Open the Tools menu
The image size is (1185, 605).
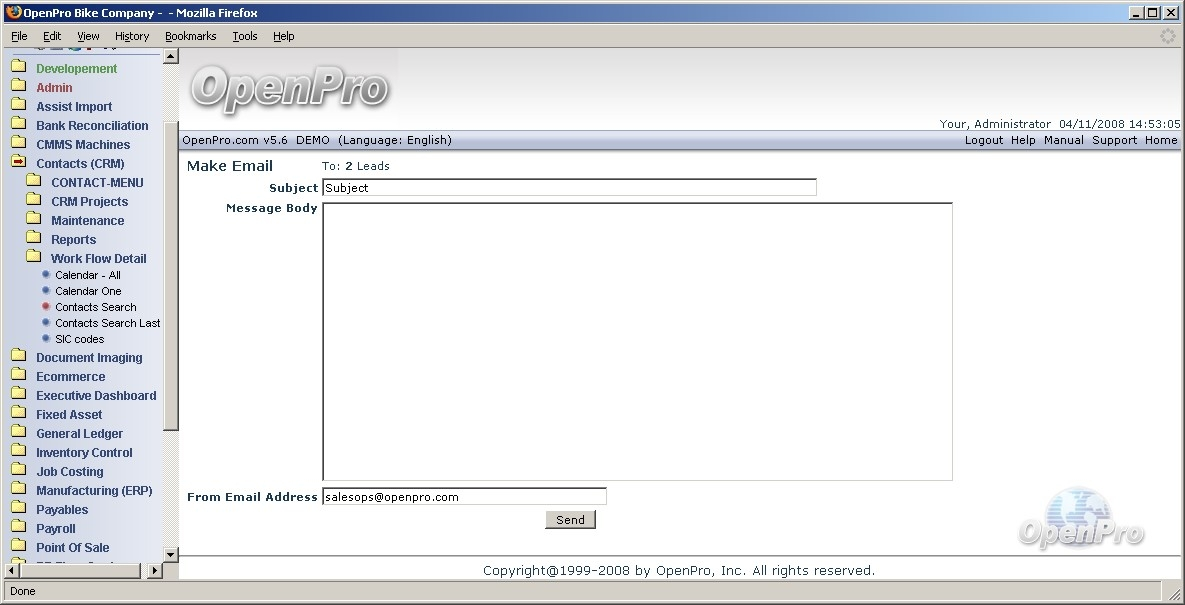tap(244, 36)
